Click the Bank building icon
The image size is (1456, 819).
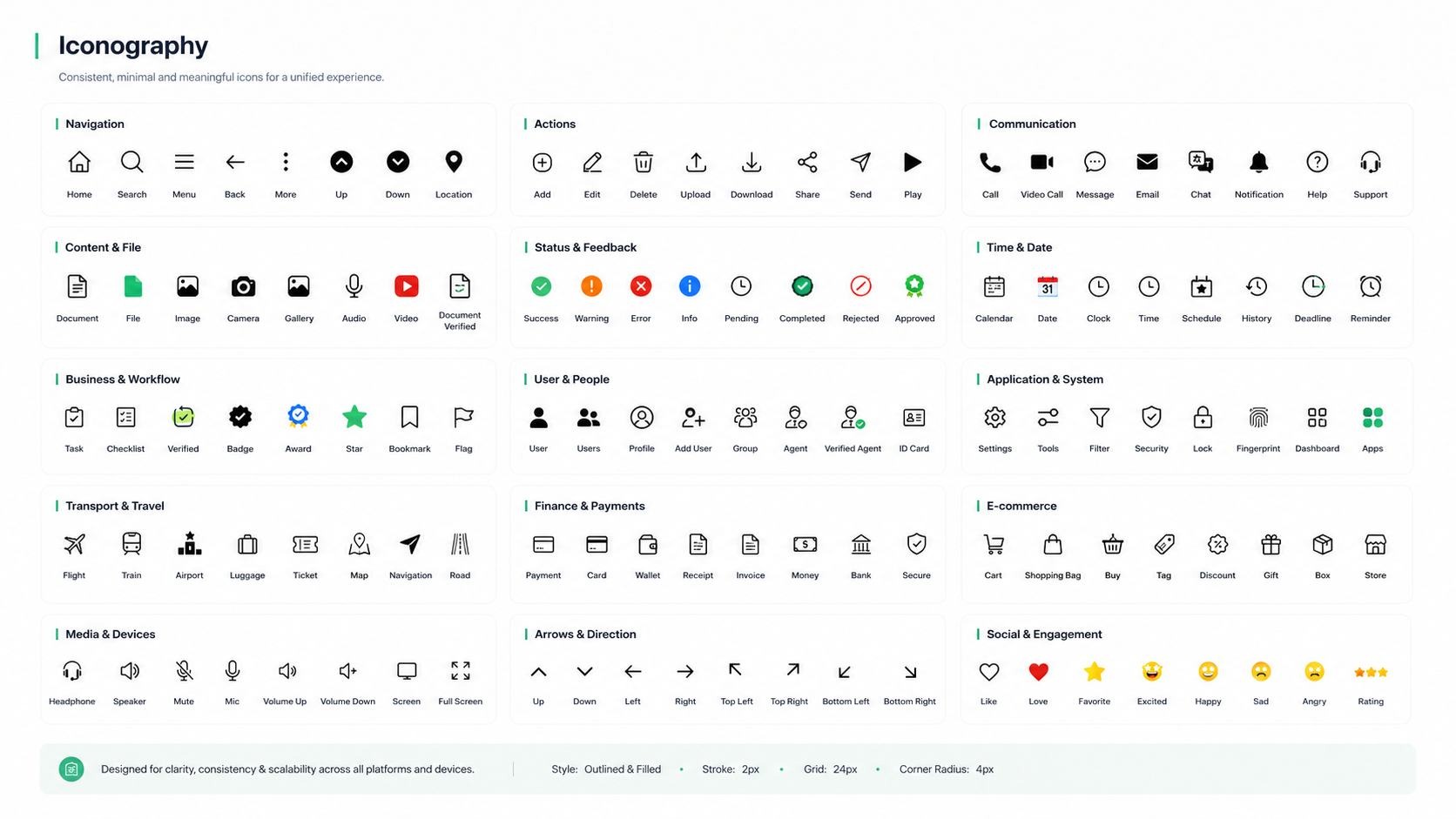[861, 544]
